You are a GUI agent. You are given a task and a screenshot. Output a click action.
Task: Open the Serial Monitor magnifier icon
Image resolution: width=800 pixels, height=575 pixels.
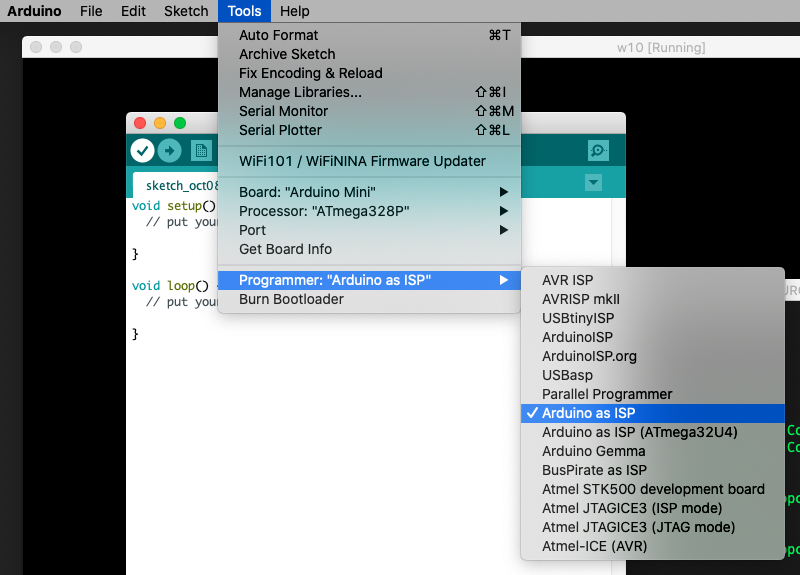[598, 151]
